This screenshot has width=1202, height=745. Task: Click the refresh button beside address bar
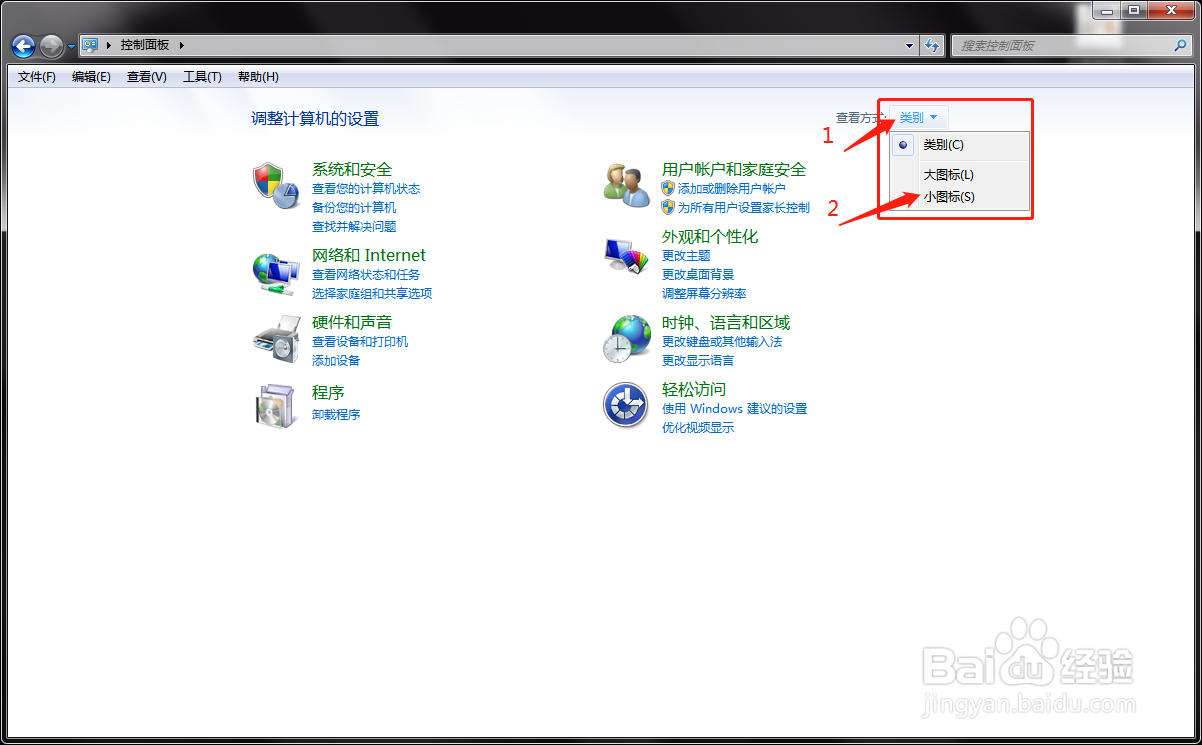tap(933, 45)
